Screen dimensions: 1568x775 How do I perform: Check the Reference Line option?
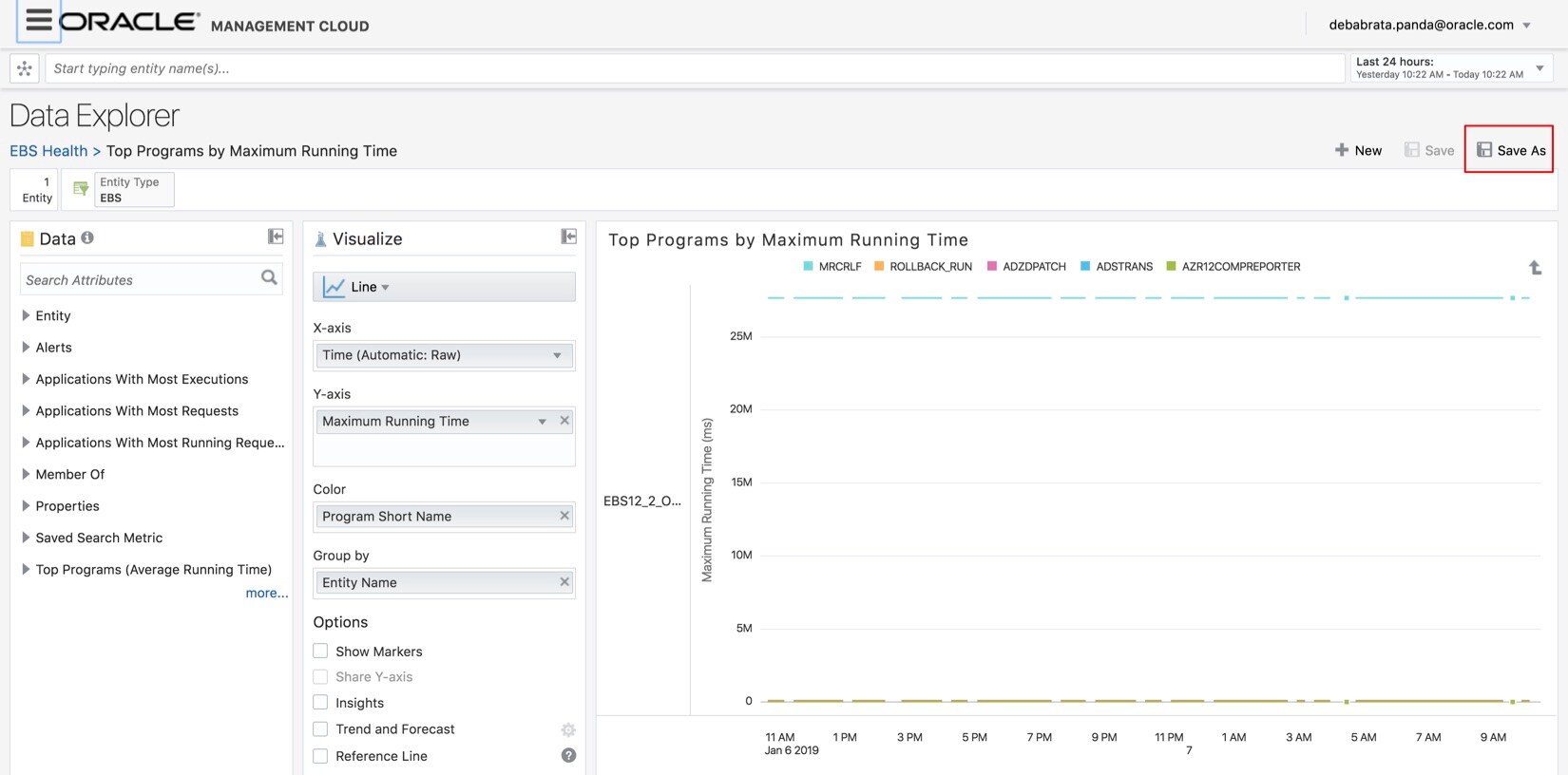321,756
